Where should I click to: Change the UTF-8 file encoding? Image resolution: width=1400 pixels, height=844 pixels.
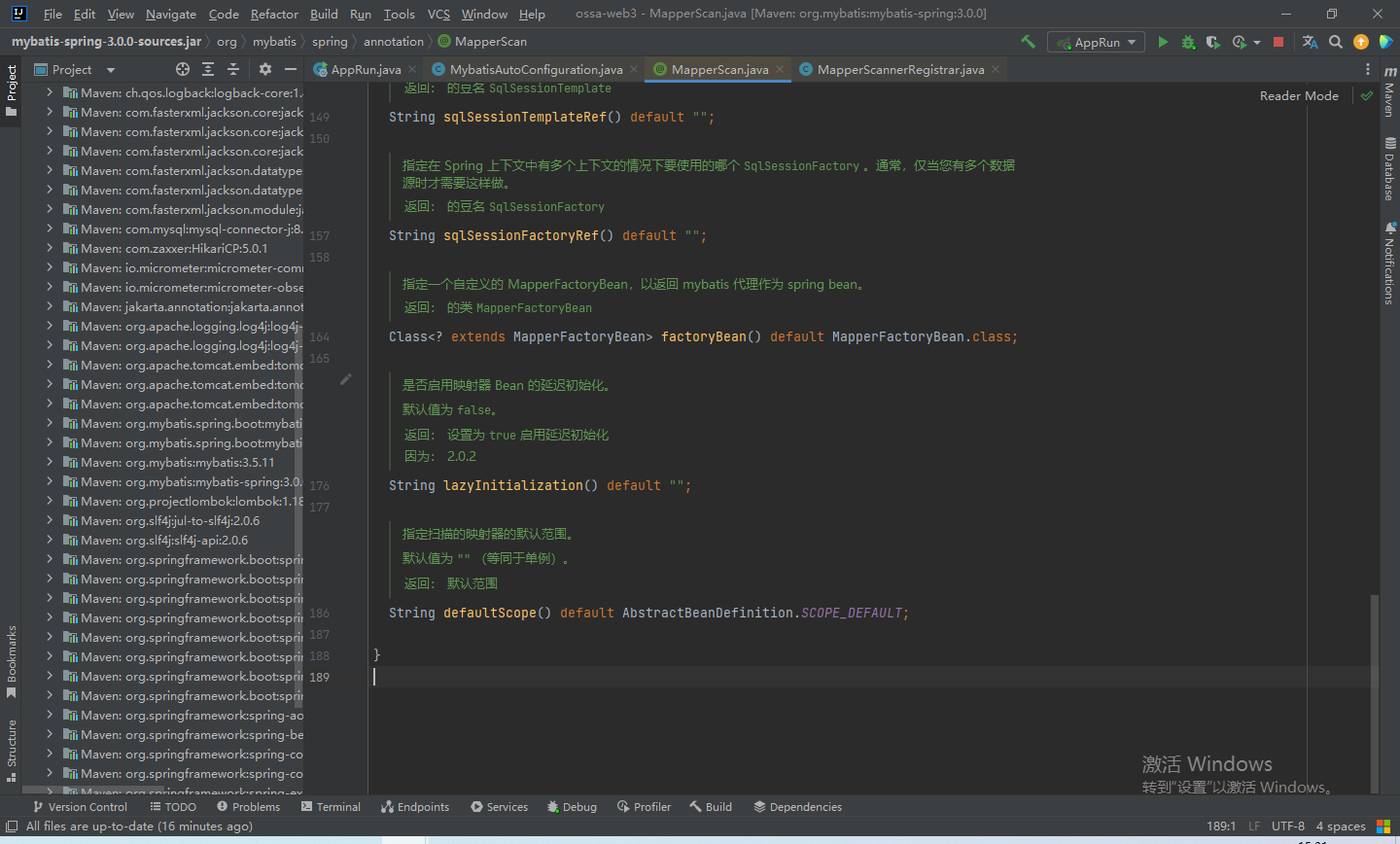coord(1288,826)
